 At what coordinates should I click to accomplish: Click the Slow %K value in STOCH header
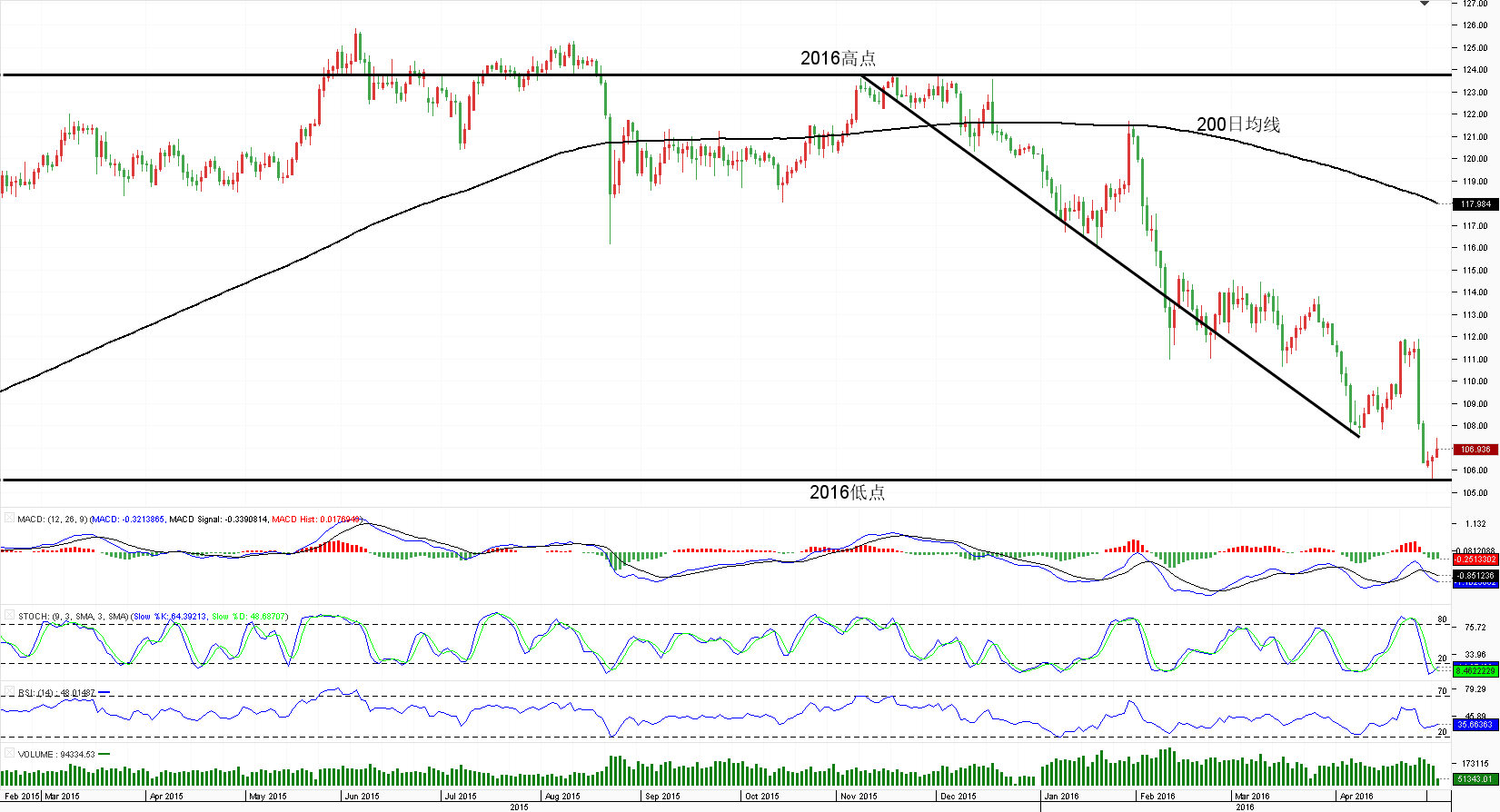(169, 617)
